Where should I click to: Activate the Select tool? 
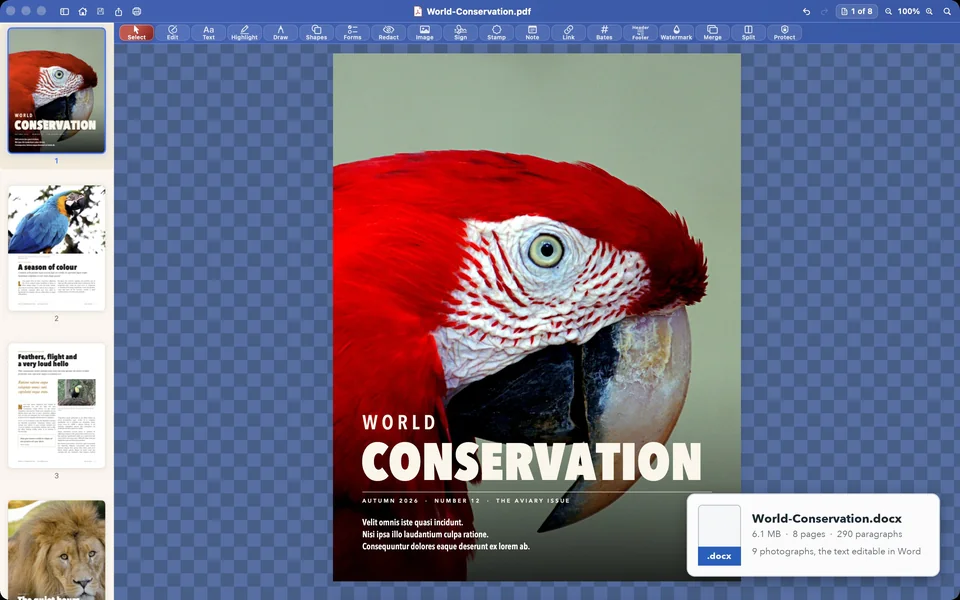[x=137, y=32]
